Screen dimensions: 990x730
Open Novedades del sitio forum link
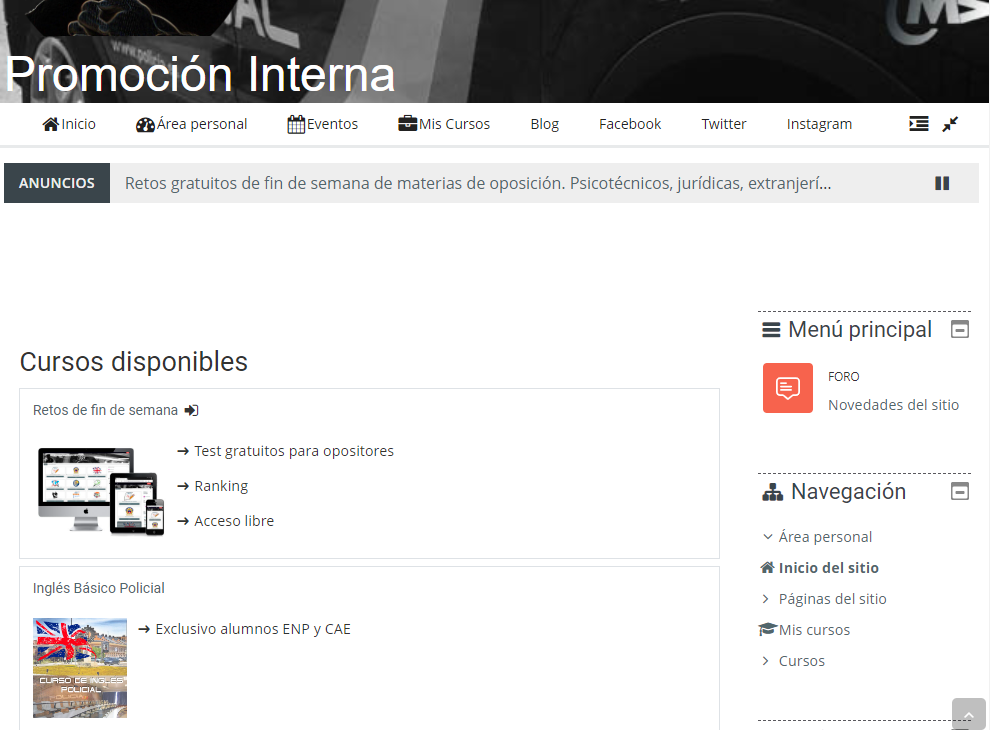pos(893,405)
